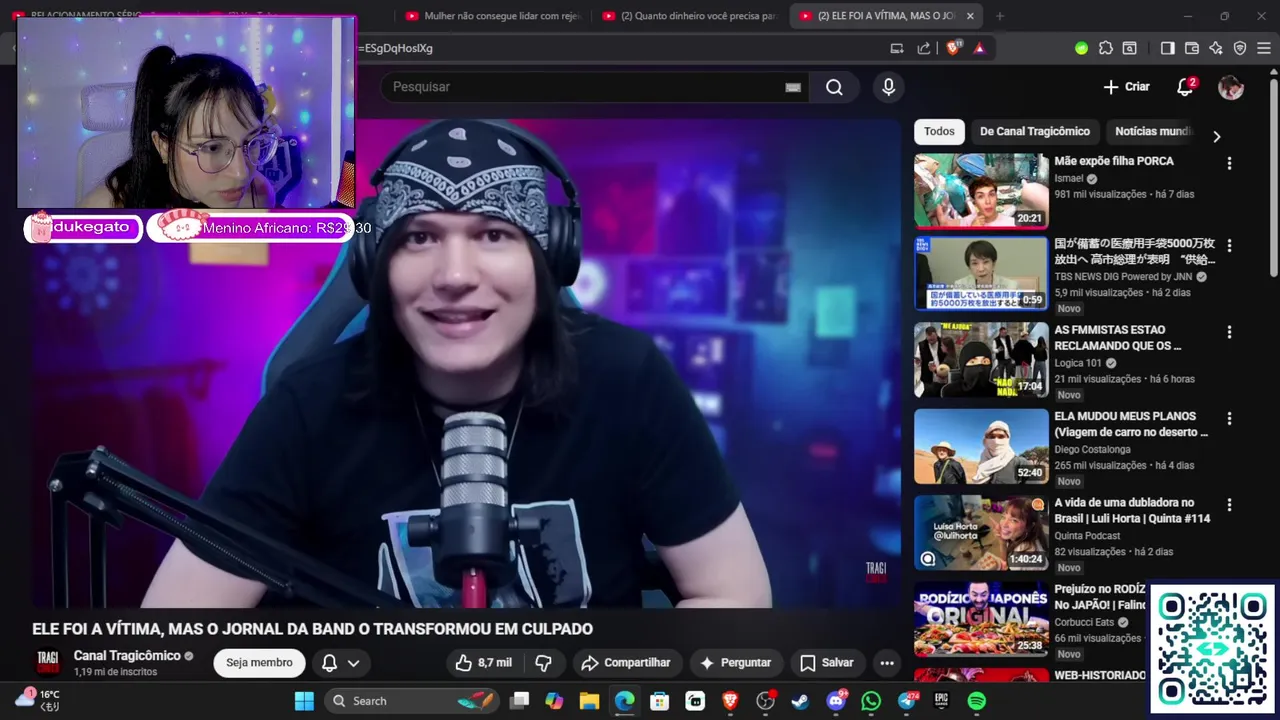Screen dimensions: 1280x720
Task: Click the Criar button
Action: [x=1126, y=87]
